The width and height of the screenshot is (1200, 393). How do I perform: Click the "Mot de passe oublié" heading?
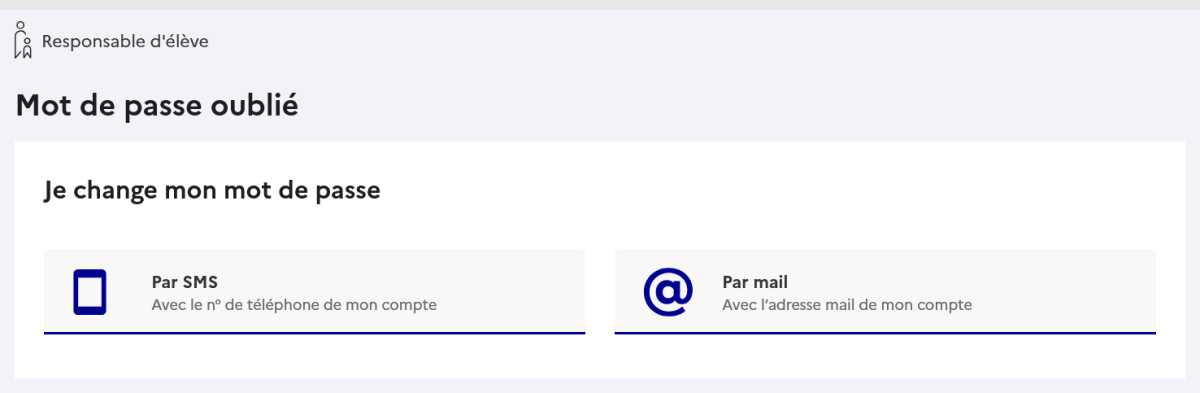pyautogui.click(x=157, y=105)
